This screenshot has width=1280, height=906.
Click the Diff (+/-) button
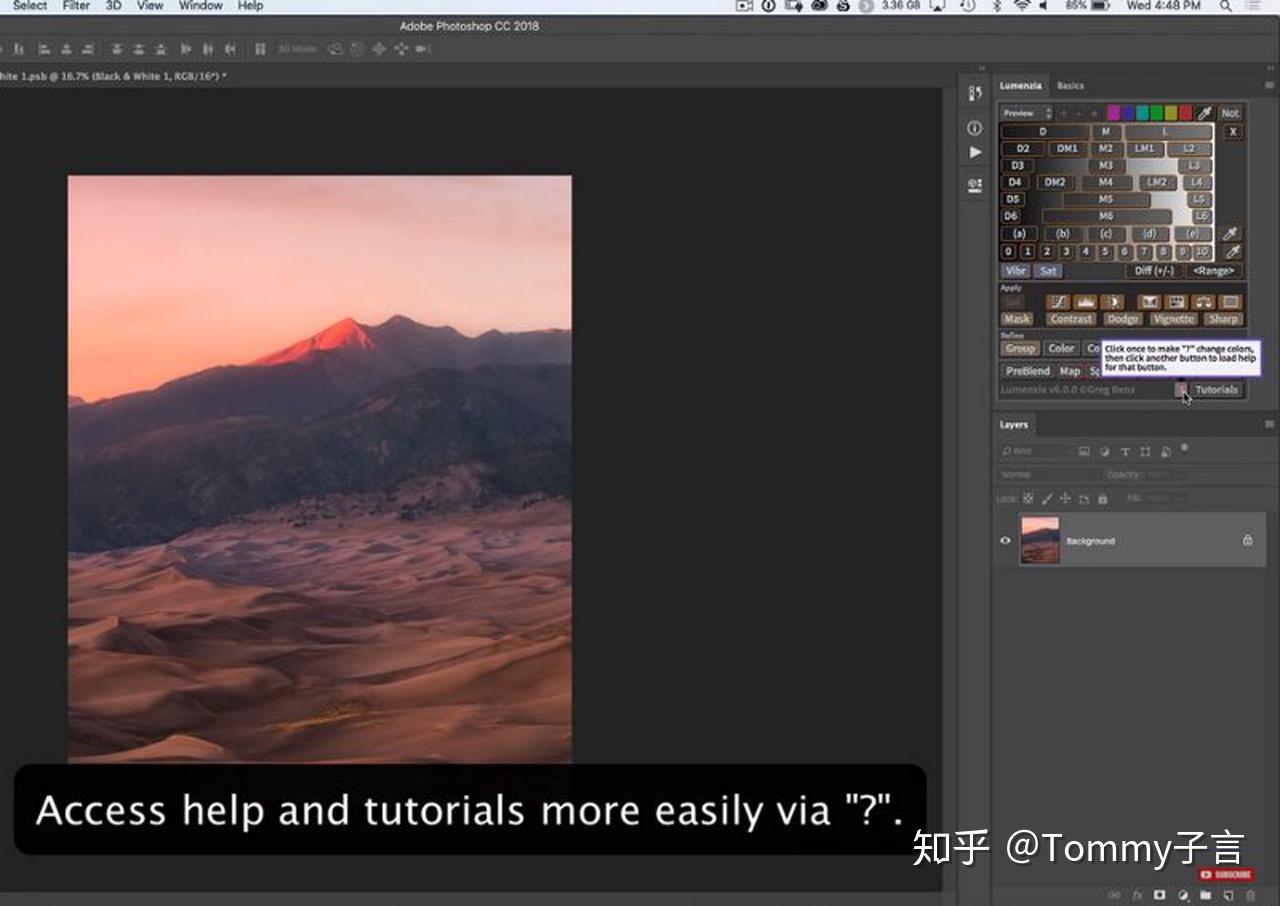point(1154,271)
